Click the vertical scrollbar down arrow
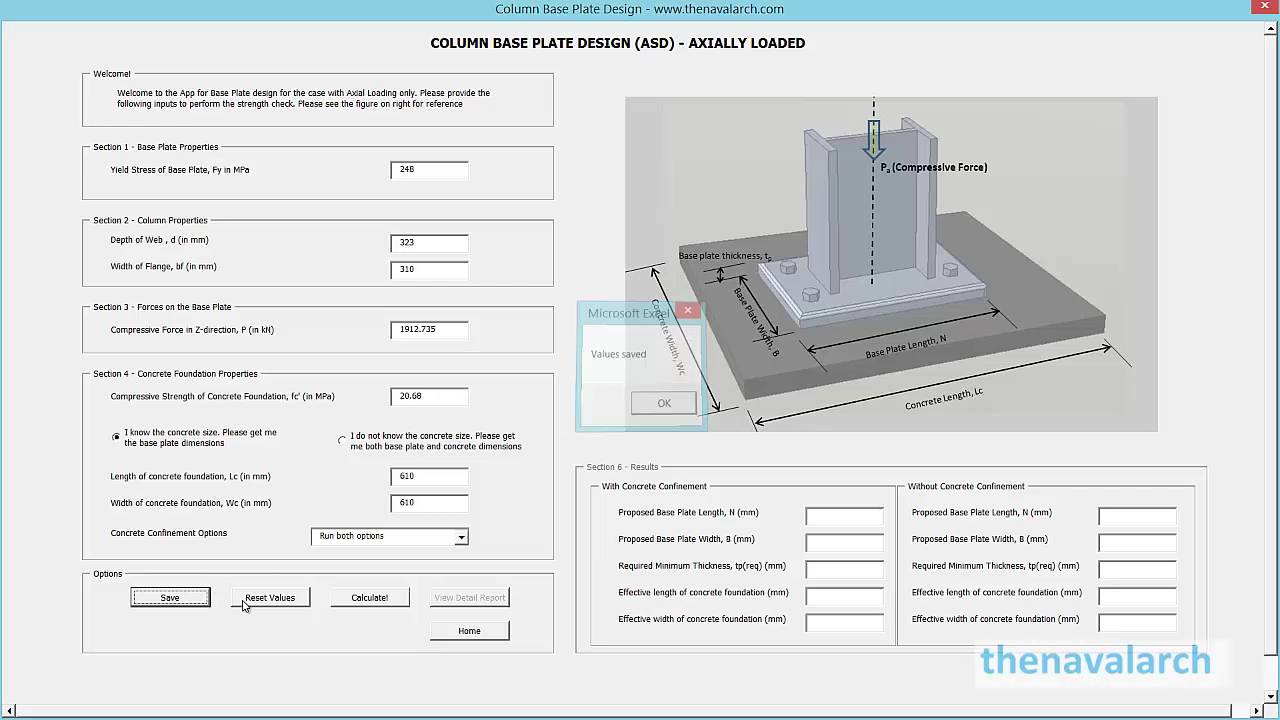Image resolution: width=1280 pixels, height=720 pixels. (1270, 697)
